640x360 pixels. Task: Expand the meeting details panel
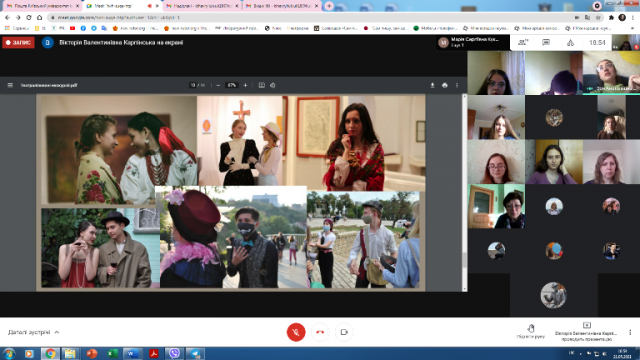point(33,332)
